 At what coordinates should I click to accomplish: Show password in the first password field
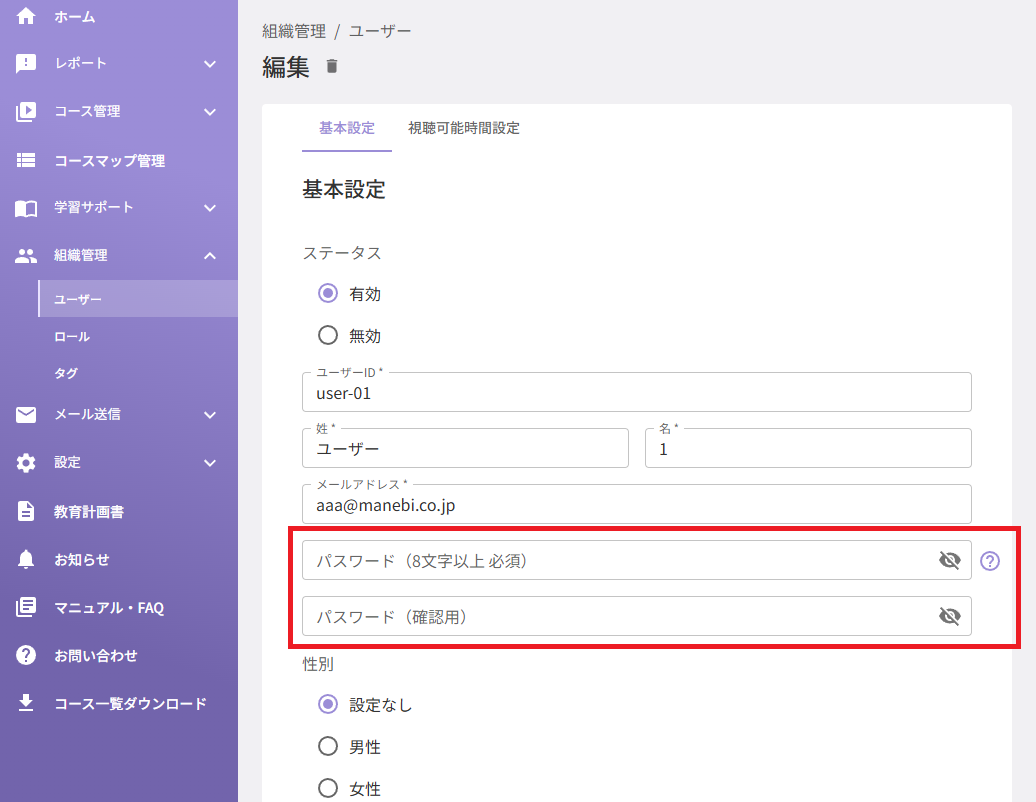coord(949,560)
